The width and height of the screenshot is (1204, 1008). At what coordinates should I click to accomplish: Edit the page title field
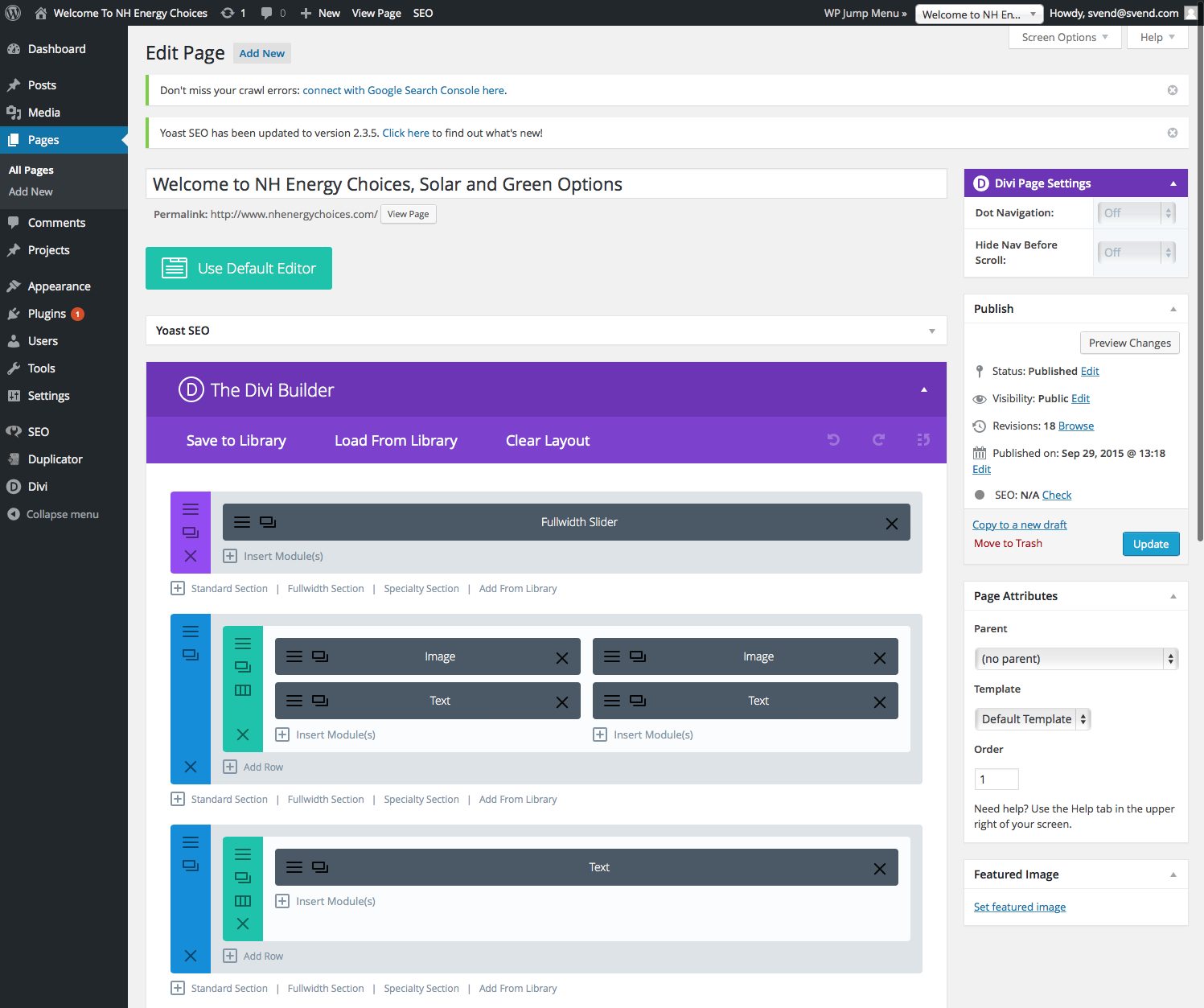point(546,184)
